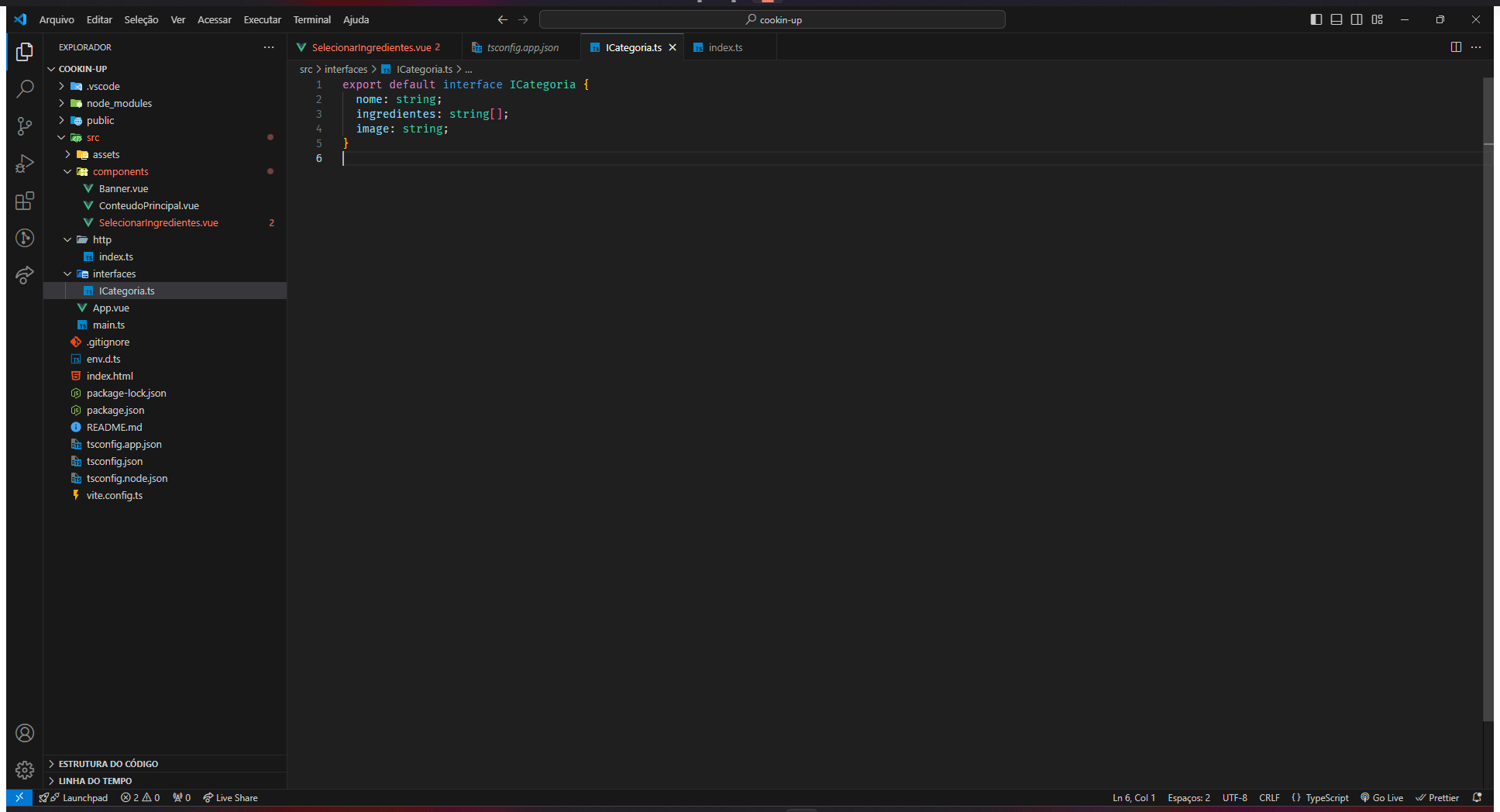Open the Executar menu
The image size is (1500, 812).
click(x=262, y=19)
